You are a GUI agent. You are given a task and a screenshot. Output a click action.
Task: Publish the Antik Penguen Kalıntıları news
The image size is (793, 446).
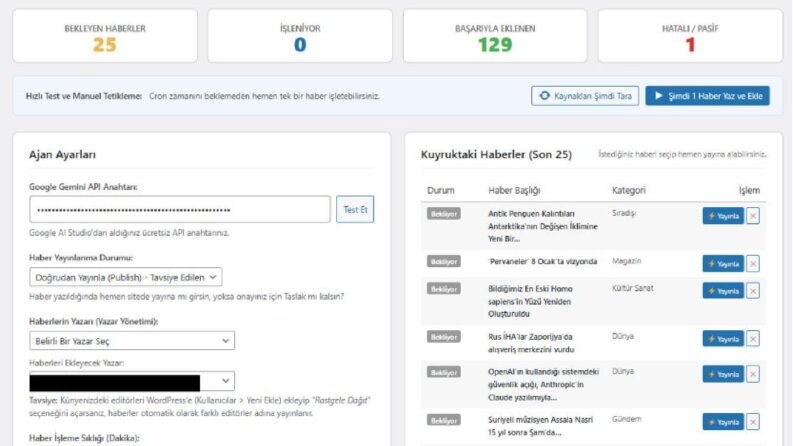[723, 216]
